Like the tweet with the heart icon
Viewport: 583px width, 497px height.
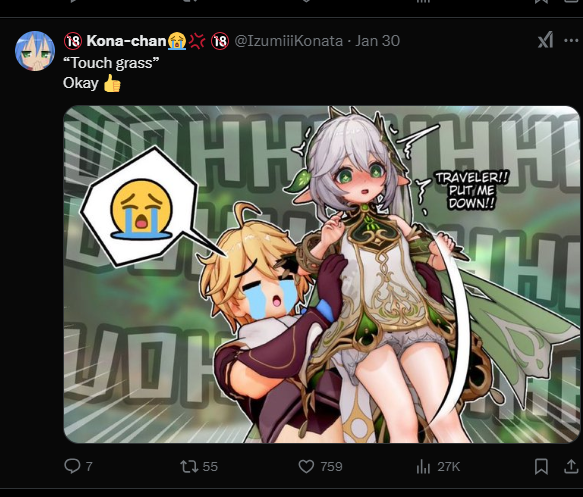pyautogui.click(x=306, y=467)
